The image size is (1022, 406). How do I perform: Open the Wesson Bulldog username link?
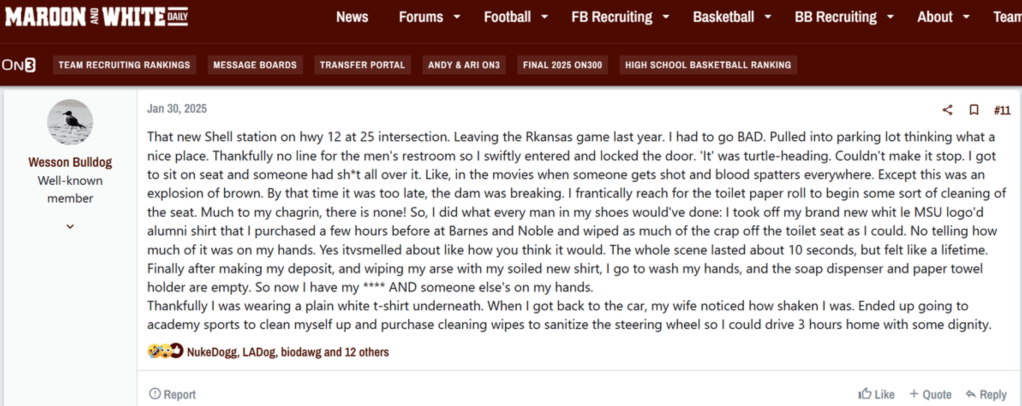coord(69,163)
